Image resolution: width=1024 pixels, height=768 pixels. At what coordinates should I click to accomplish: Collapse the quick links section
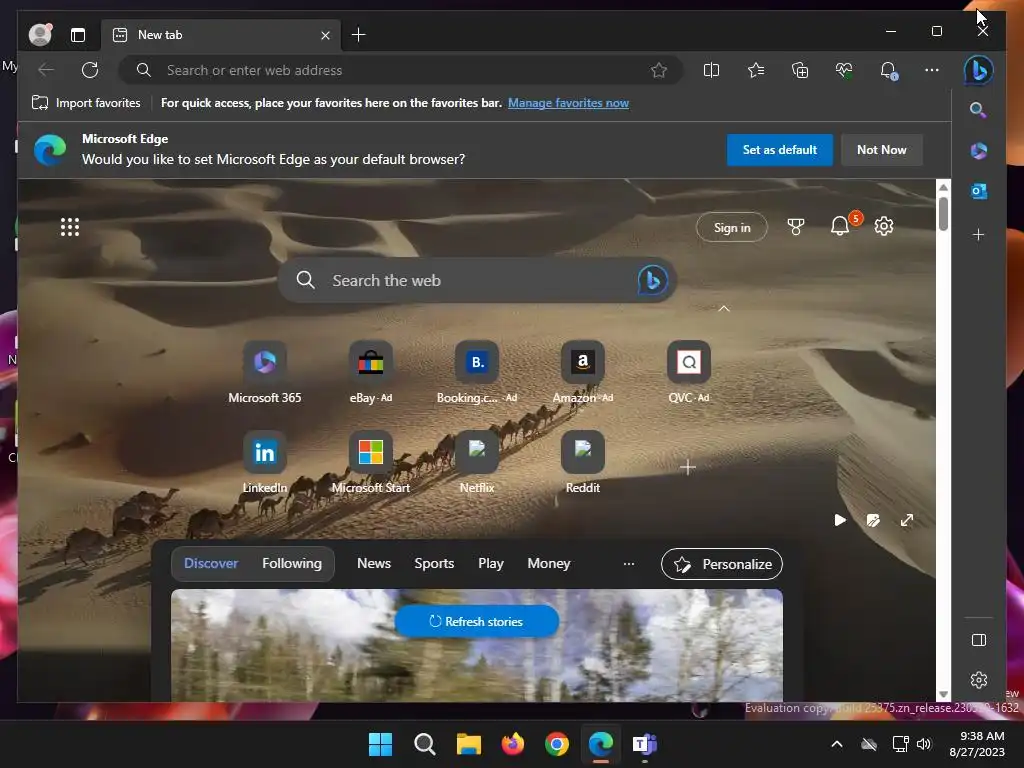724,308
